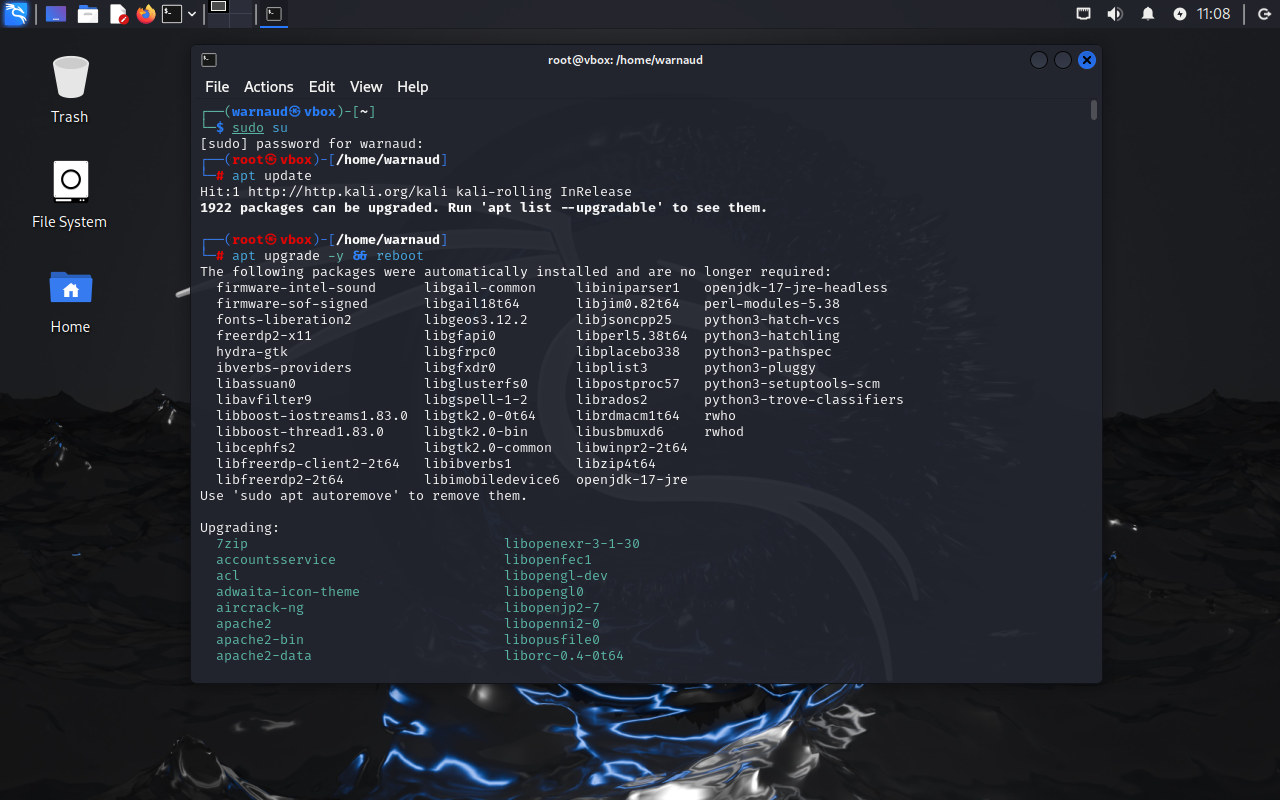This screenshot has height=800, width=1280.
Task: Open the Kali applications menu
Action: click(x=15, y=14)
